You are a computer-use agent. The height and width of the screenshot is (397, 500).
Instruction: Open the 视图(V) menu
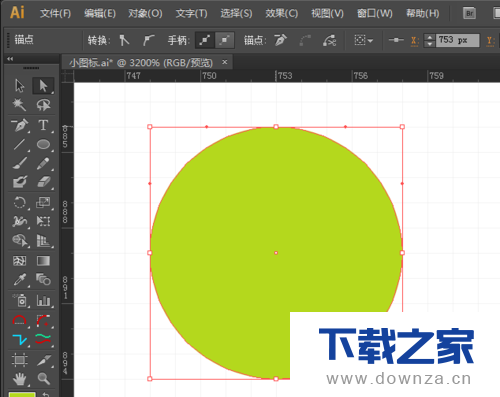tap(327, 13)
